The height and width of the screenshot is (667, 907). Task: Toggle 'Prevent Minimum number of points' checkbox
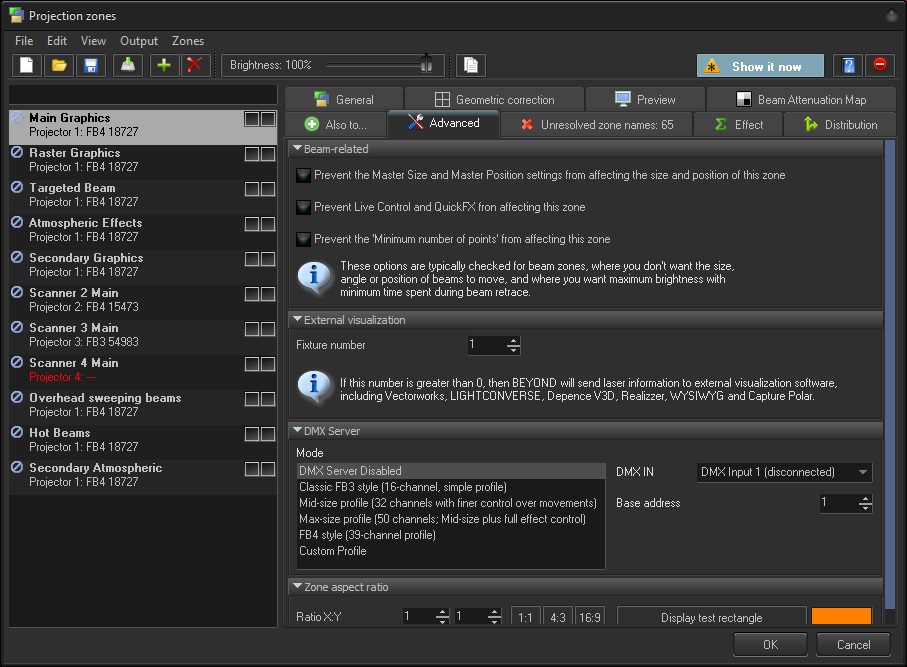coord(304,240)
